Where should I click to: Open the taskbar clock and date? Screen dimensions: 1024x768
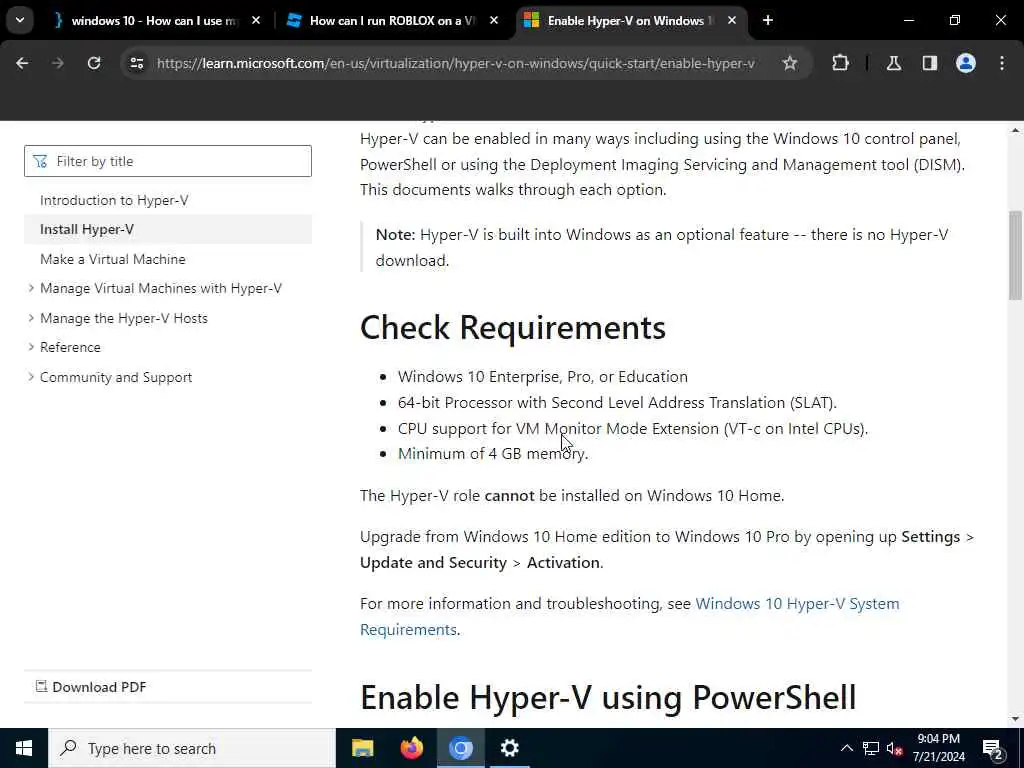(x=938, y=748)
